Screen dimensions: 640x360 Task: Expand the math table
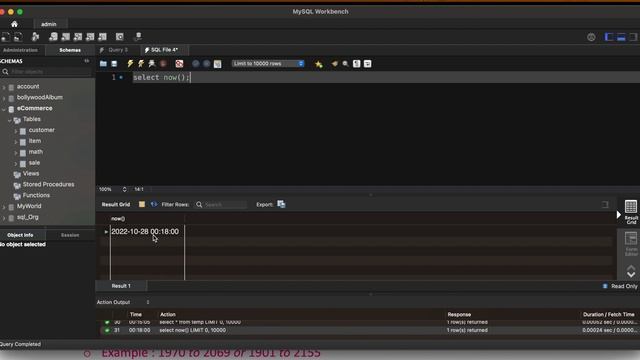(16, 152)
